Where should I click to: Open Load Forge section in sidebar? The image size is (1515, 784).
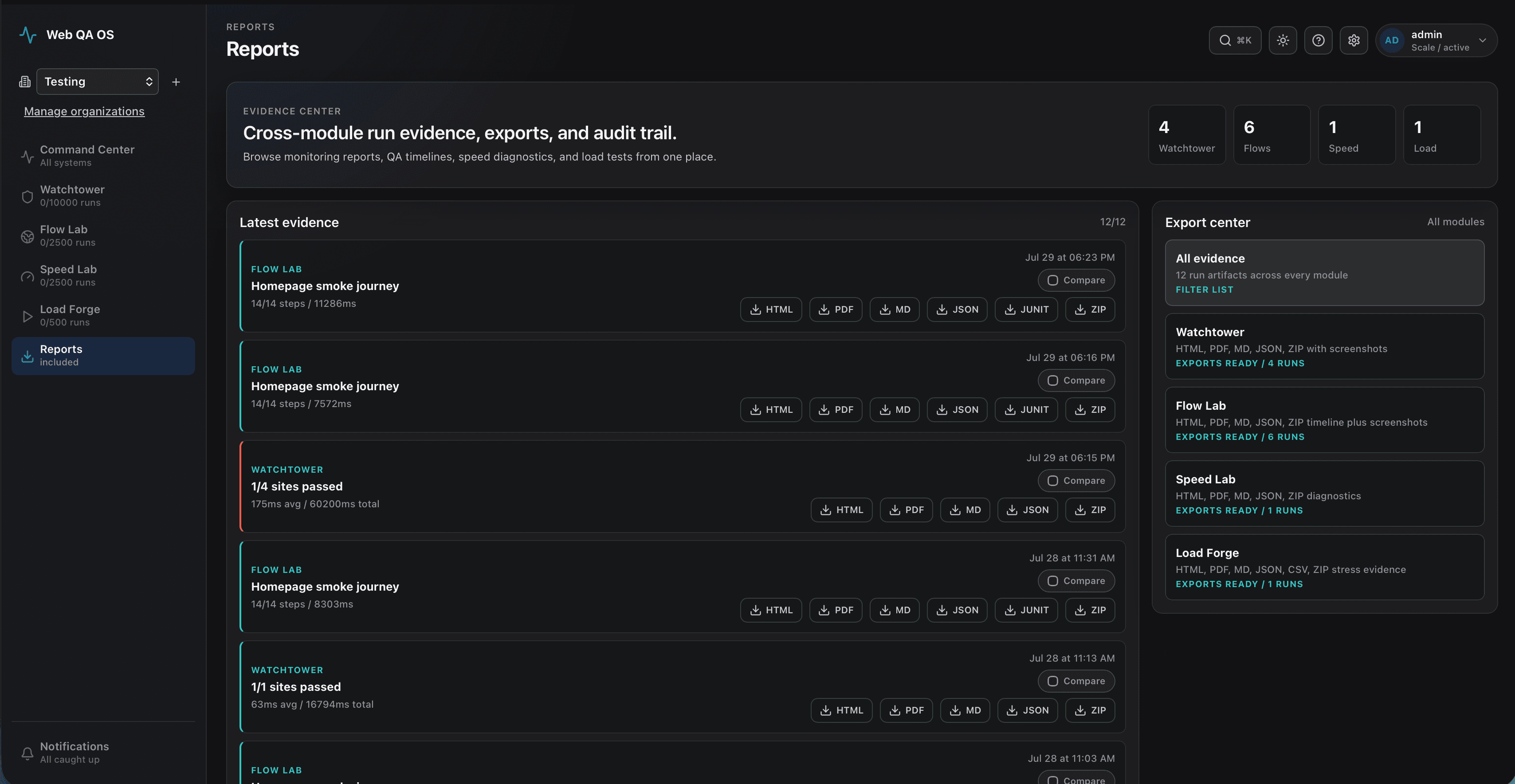point(103,316)
